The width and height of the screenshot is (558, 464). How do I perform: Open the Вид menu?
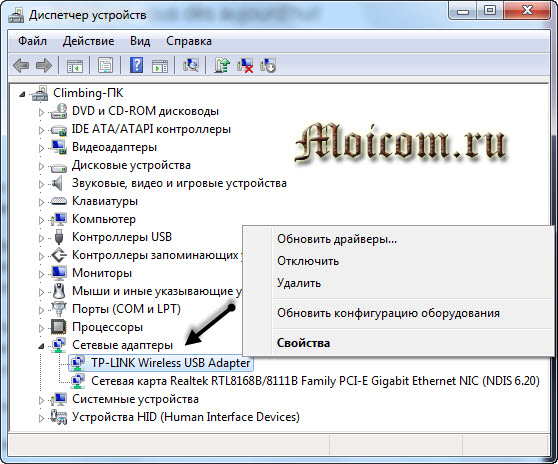tap(140, 41)
